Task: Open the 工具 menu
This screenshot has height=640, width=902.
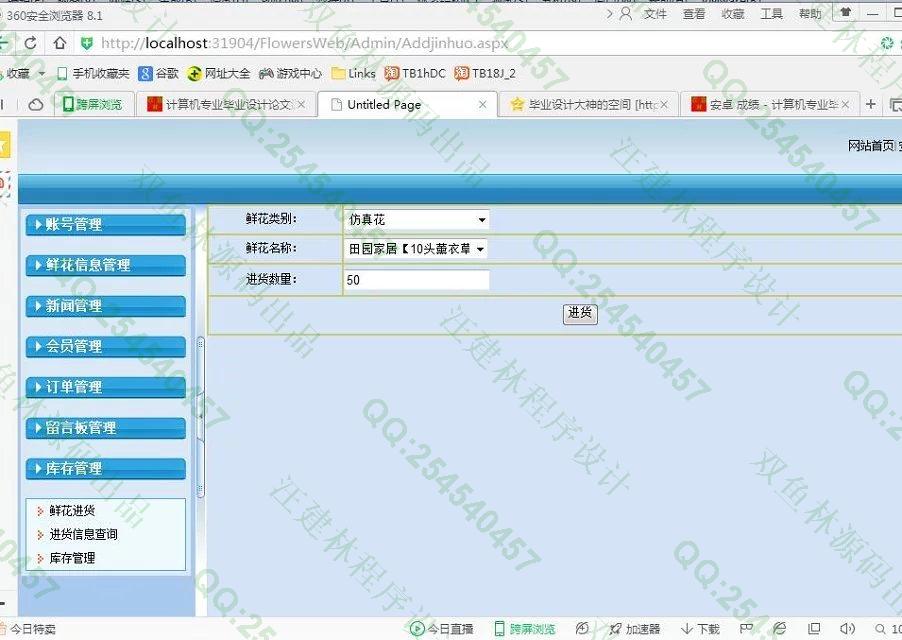Action: point(771,14)
